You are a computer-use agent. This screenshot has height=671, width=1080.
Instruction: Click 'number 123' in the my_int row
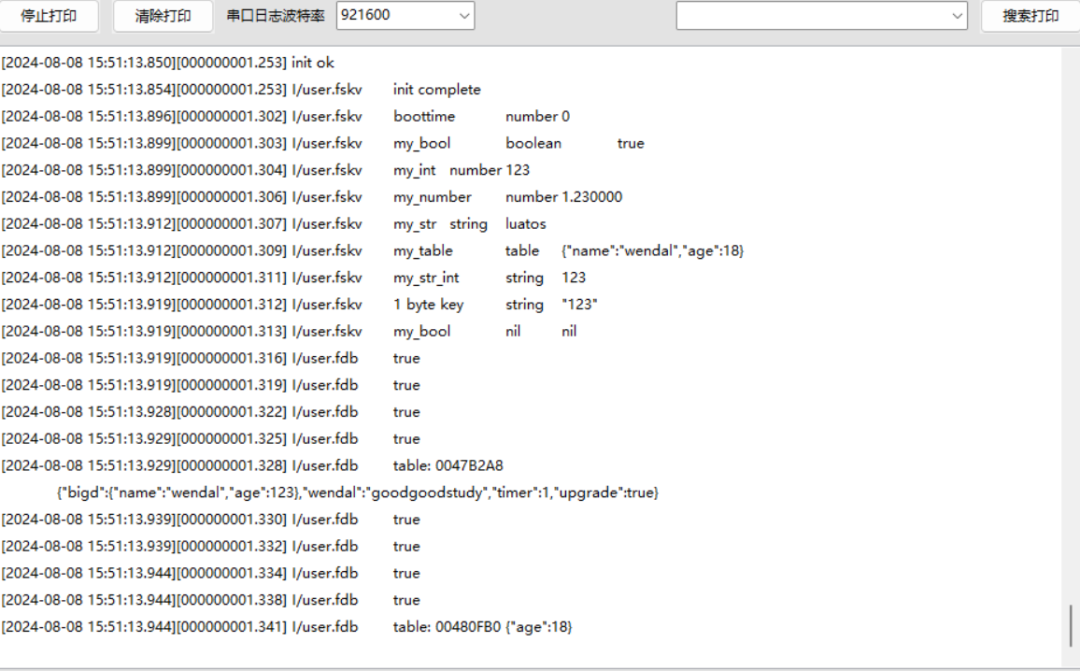[490, 170]
